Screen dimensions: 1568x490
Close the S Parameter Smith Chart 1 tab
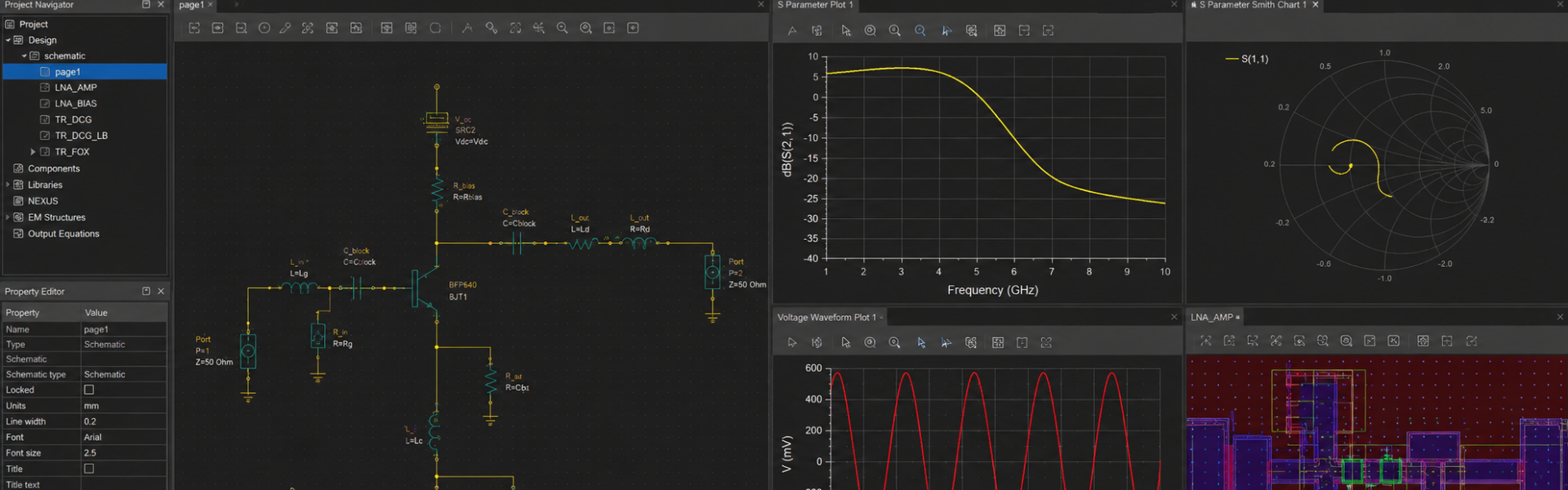tap(1316, 5)
